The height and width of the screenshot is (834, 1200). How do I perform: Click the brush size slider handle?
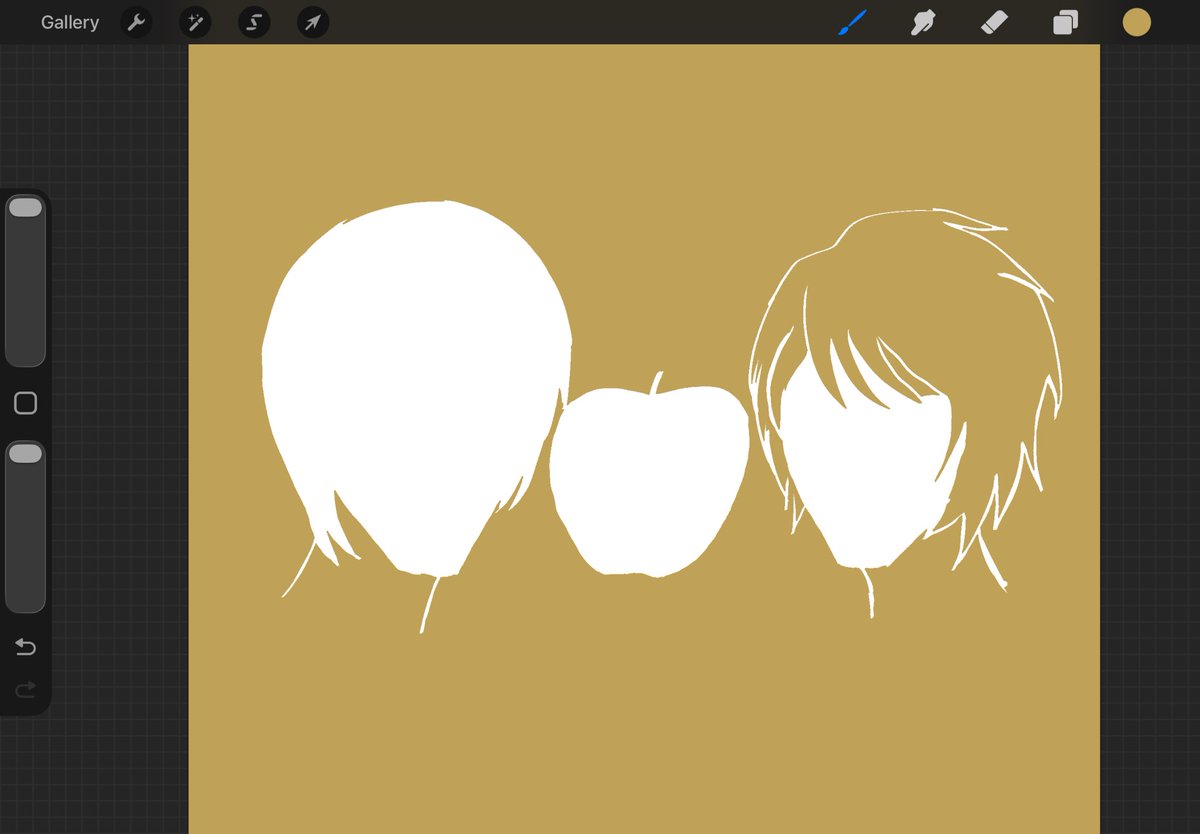point(25,208)
